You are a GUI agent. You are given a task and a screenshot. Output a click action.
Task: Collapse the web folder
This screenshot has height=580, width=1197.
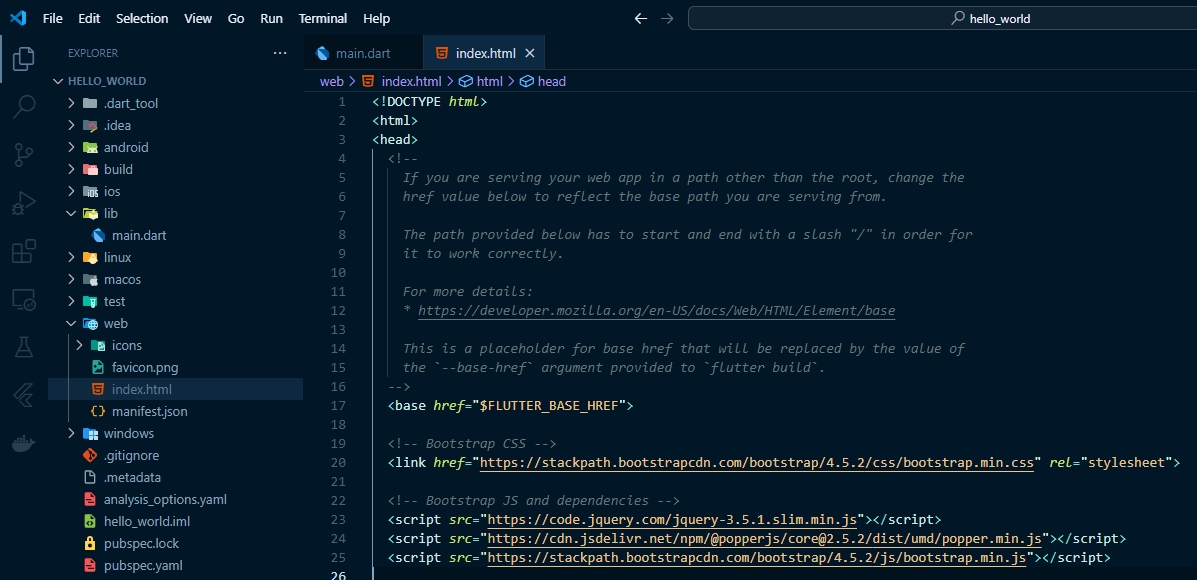pos(71,324)
